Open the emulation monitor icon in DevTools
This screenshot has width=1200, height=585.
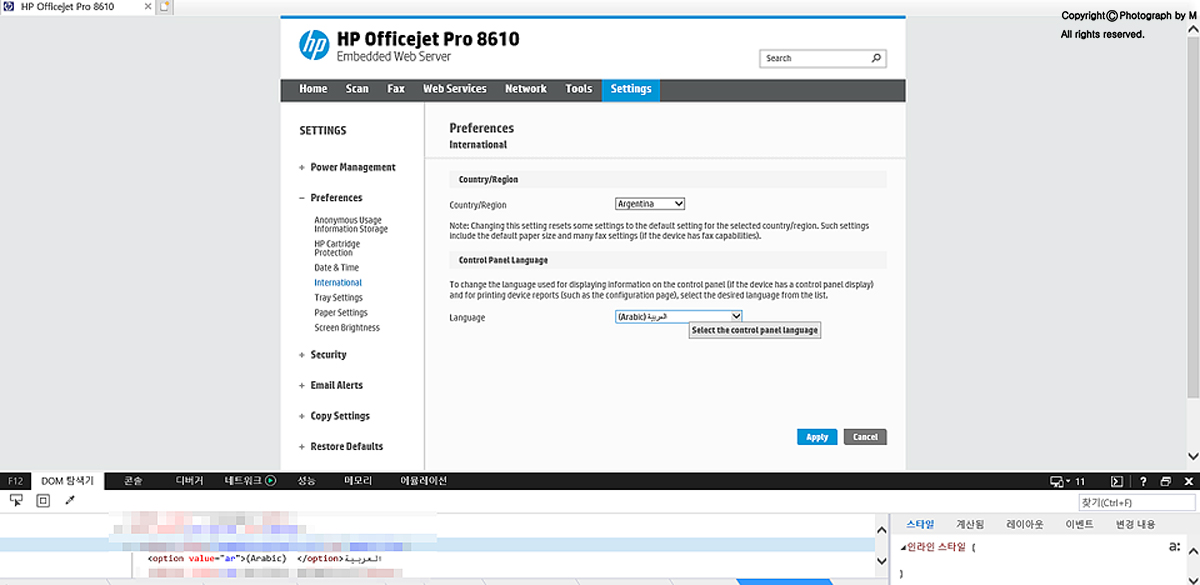pos(1056,481)
